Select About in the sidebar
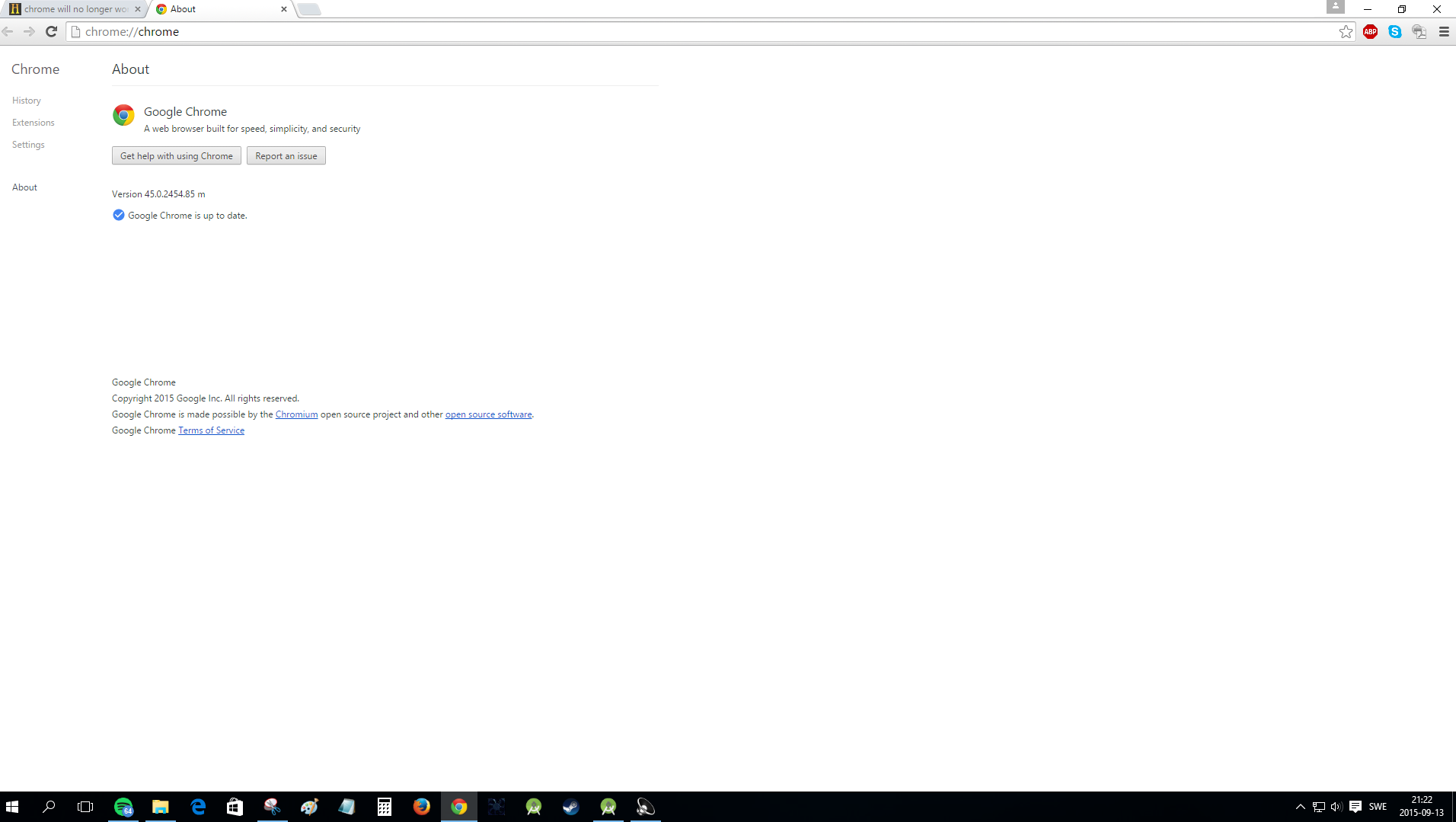The height and width of the screenshot is (822, 1456). coord(24,187)
